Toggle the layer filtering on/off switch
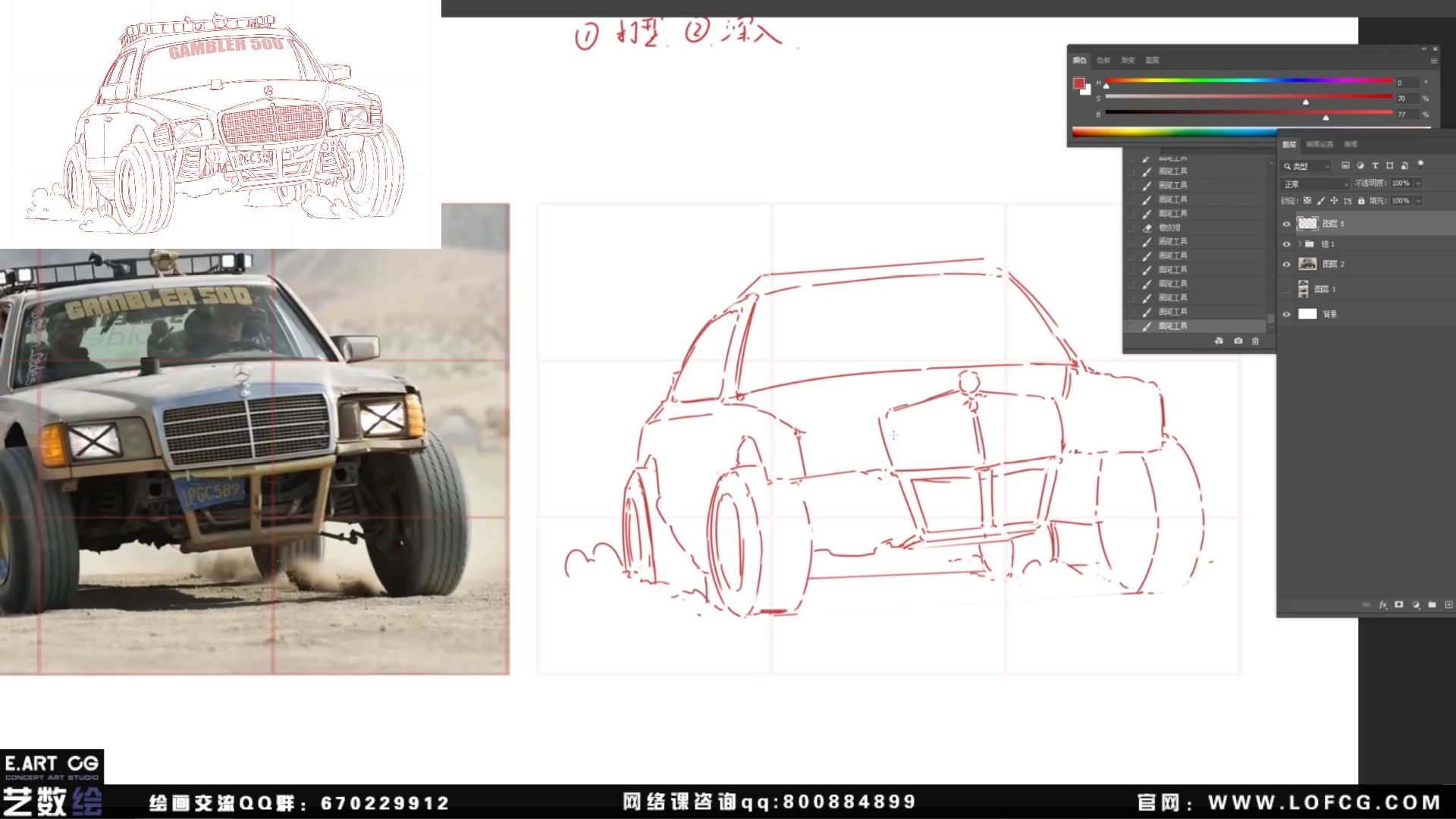Viewport: 1456px width, 819px height. pyautogui.click(x=1420, y=164)
